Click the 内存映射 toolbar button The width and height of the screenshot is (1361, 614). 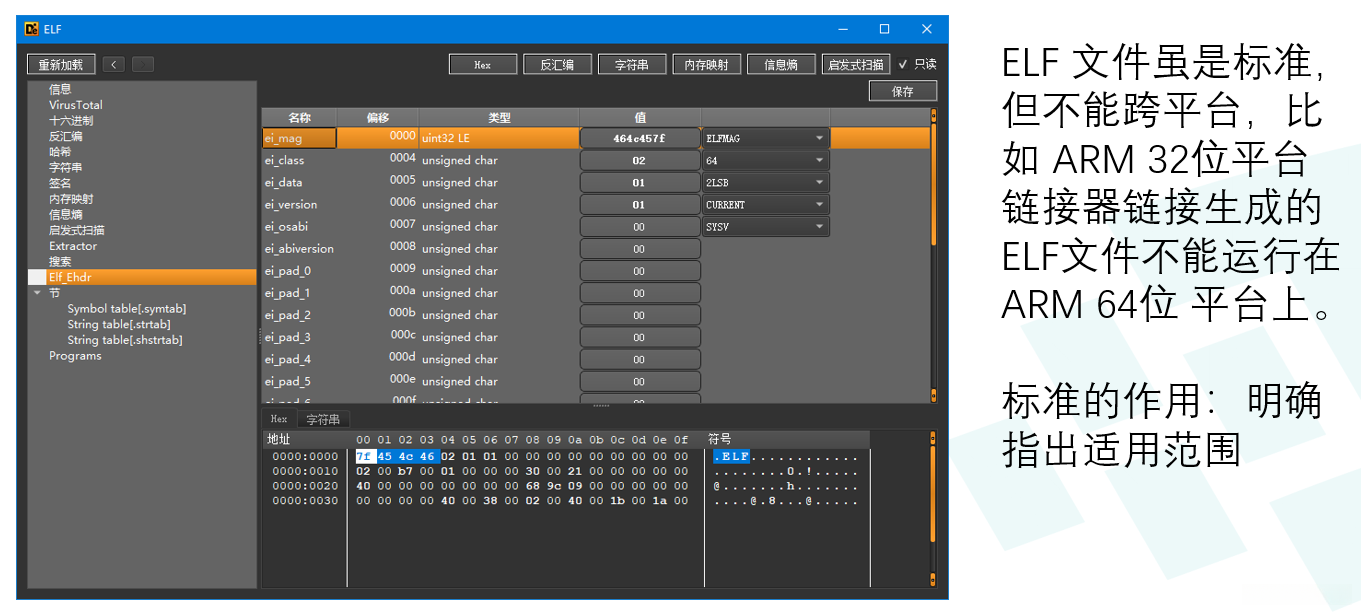pos(706,65)
